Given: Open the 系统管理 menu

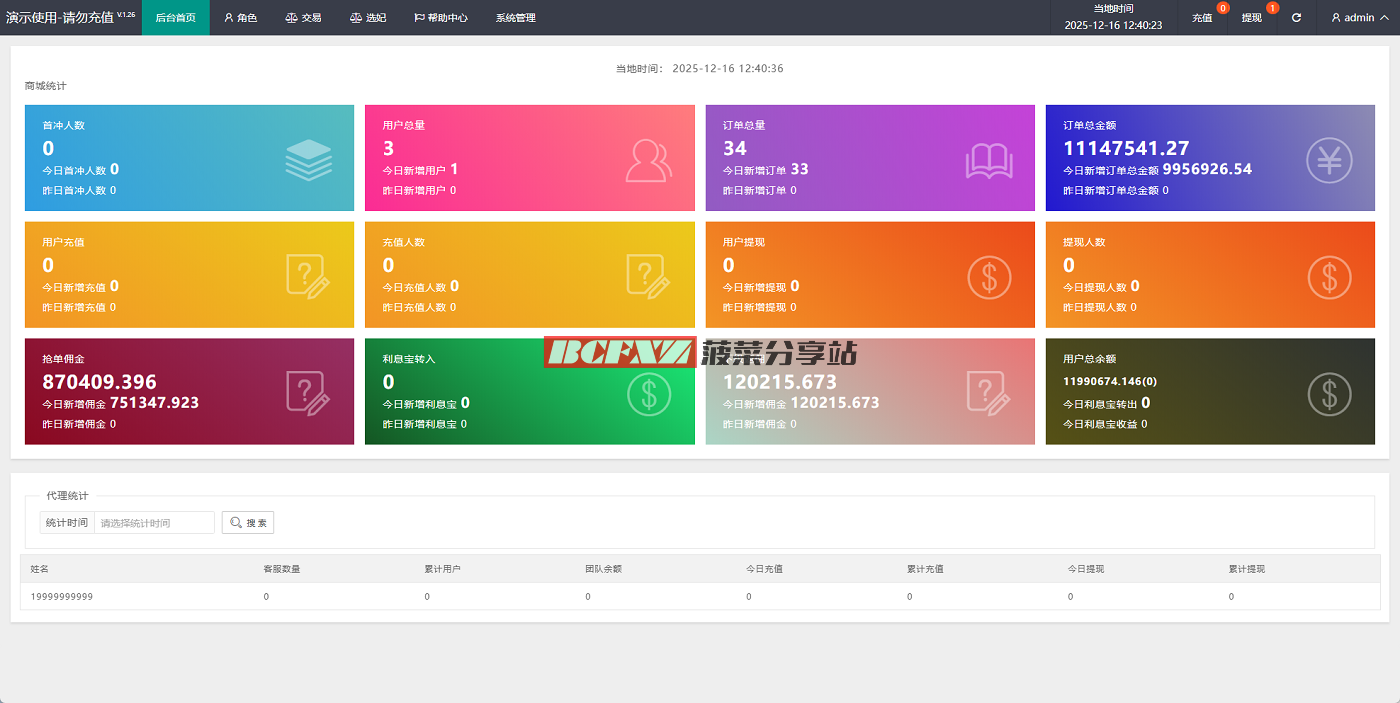Looking at the screenshot, I should tap(515, 18).
